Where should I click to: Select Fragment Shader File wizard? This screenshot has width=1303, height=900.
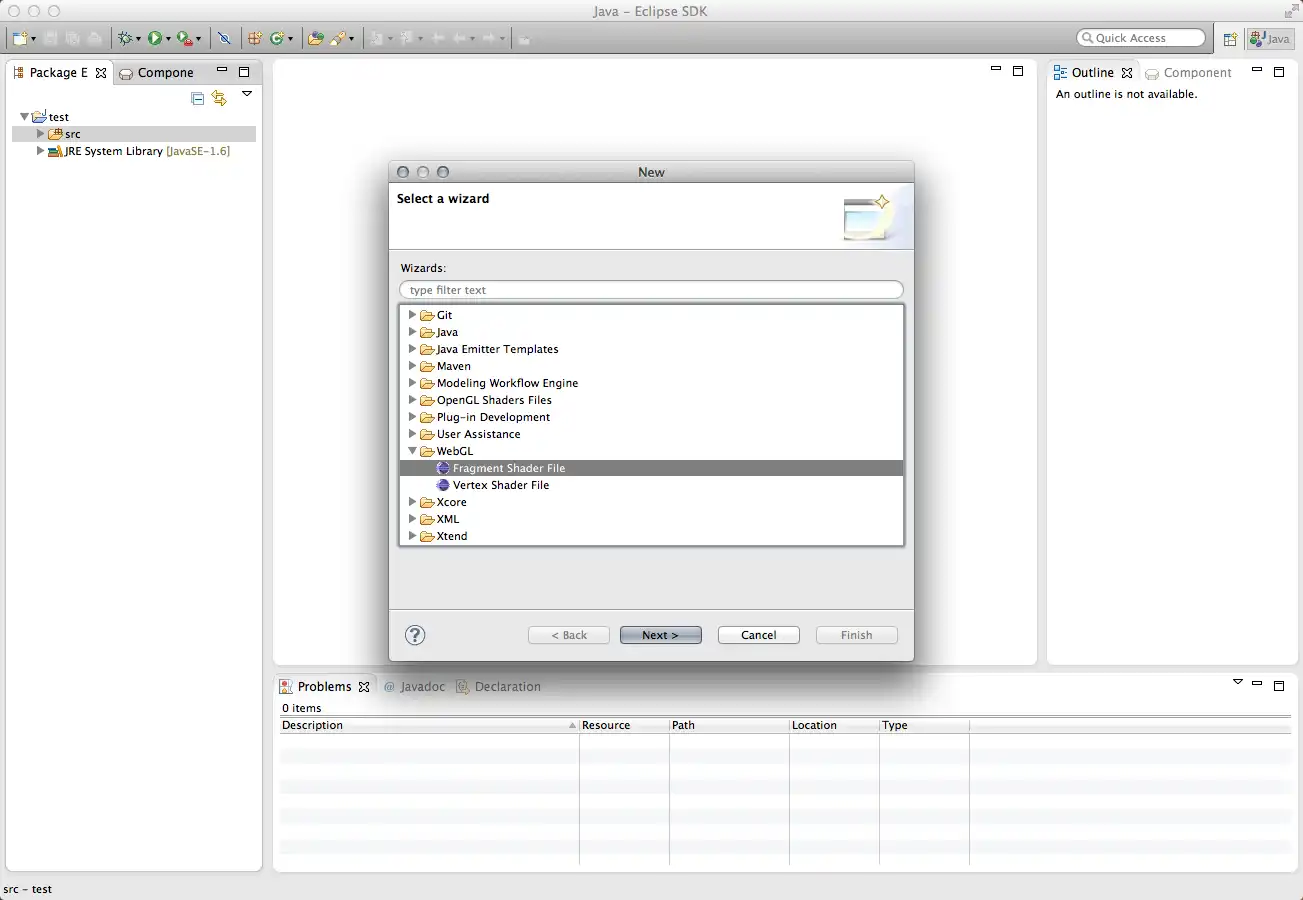click(651, 468)
